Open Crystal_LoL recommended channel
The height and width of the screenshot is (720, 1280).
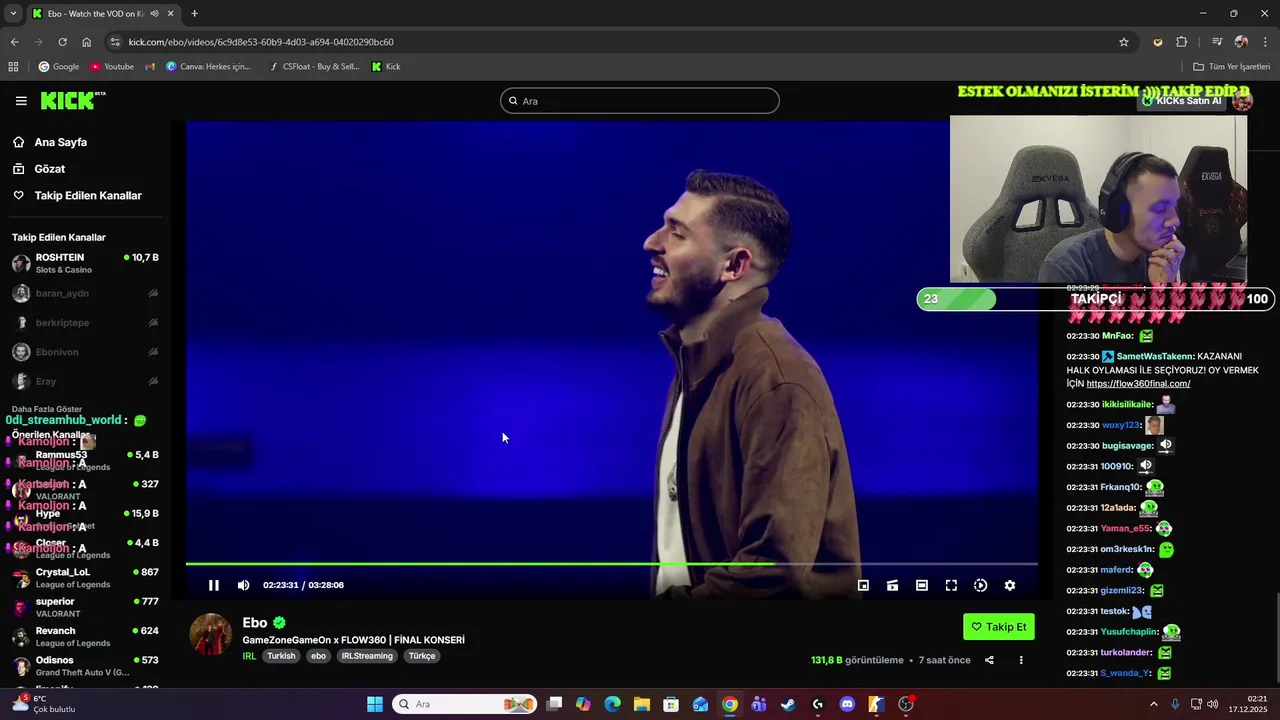(85, 578)
